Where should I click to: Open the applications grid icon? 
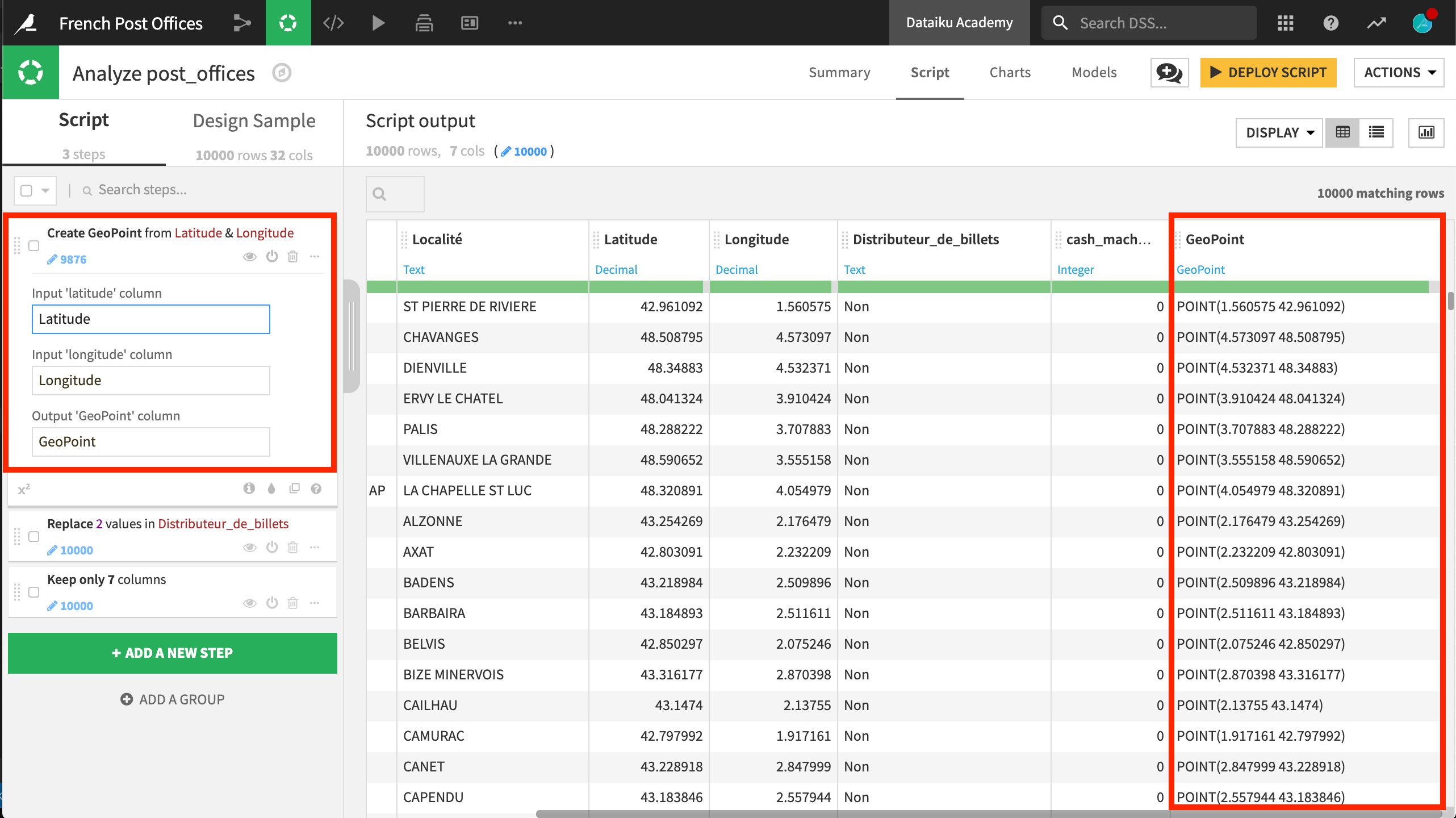(1285, 23)
